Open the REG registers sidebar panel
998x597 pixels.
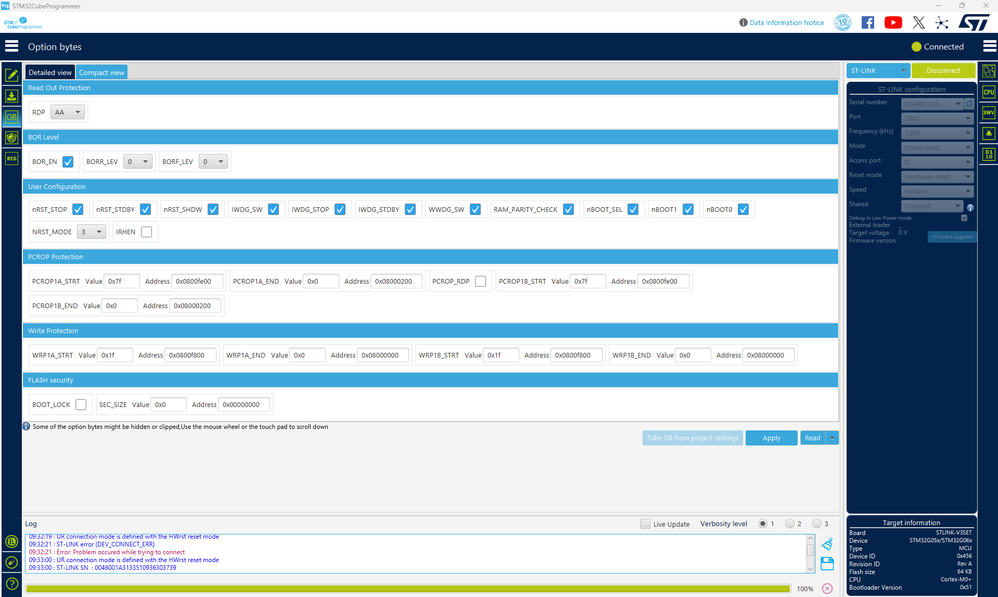coord(11,158)
